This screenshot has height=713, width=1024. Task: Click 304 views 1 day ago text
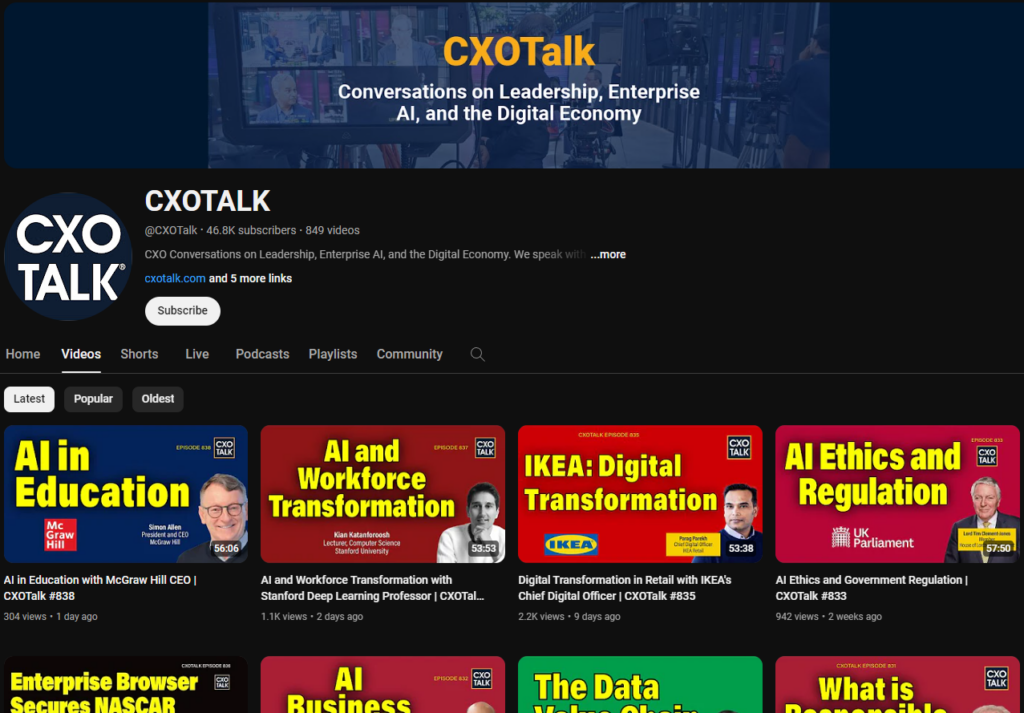point(50,616)
